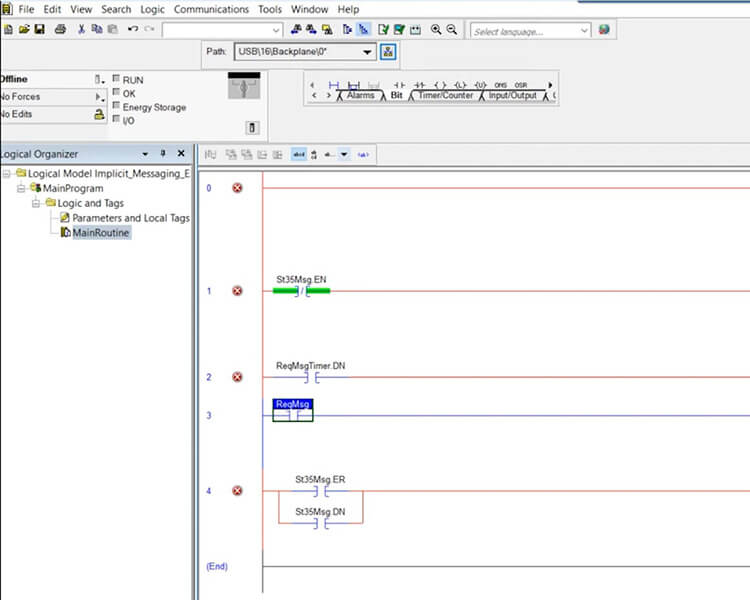Click the Cut scissors icon
Viewport: 750px width, 600px height.
click(x=81, y=30)
